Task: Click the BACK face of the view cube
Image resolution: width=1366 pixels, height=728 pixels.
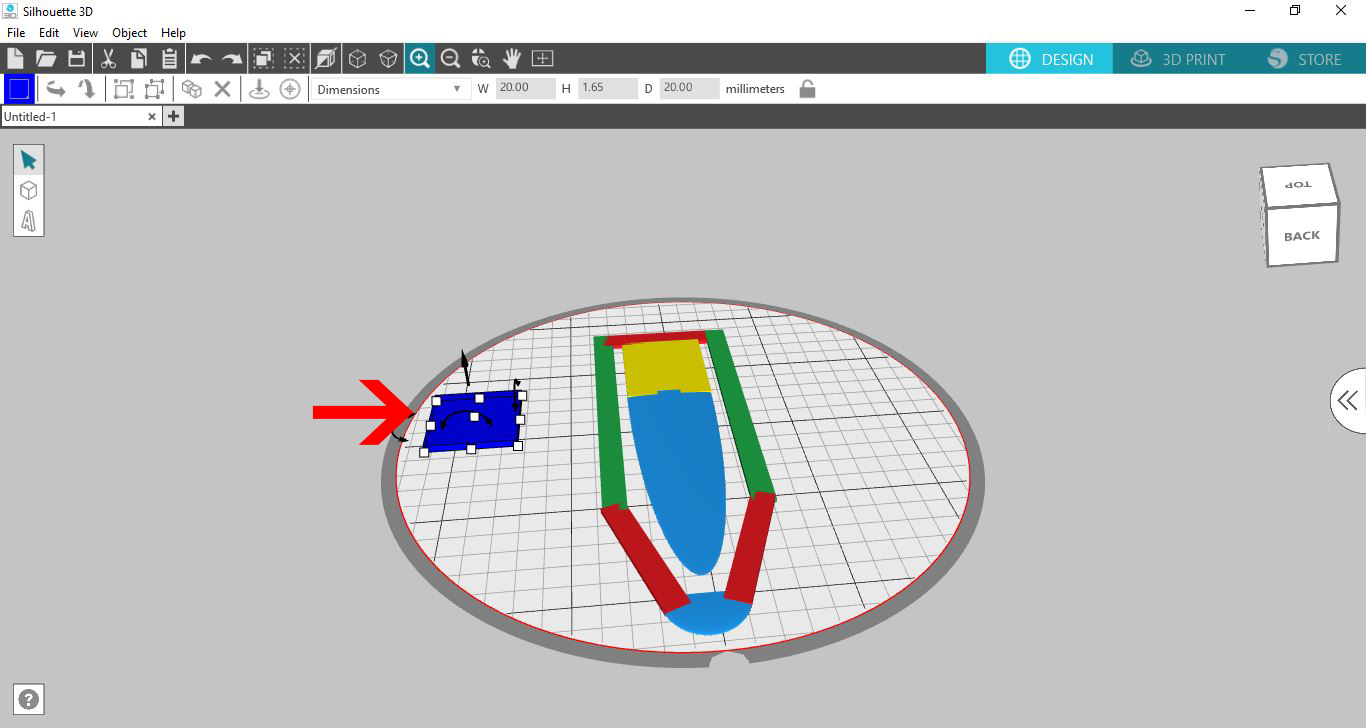Action: pyautogui.click(x=1302, y=236)
